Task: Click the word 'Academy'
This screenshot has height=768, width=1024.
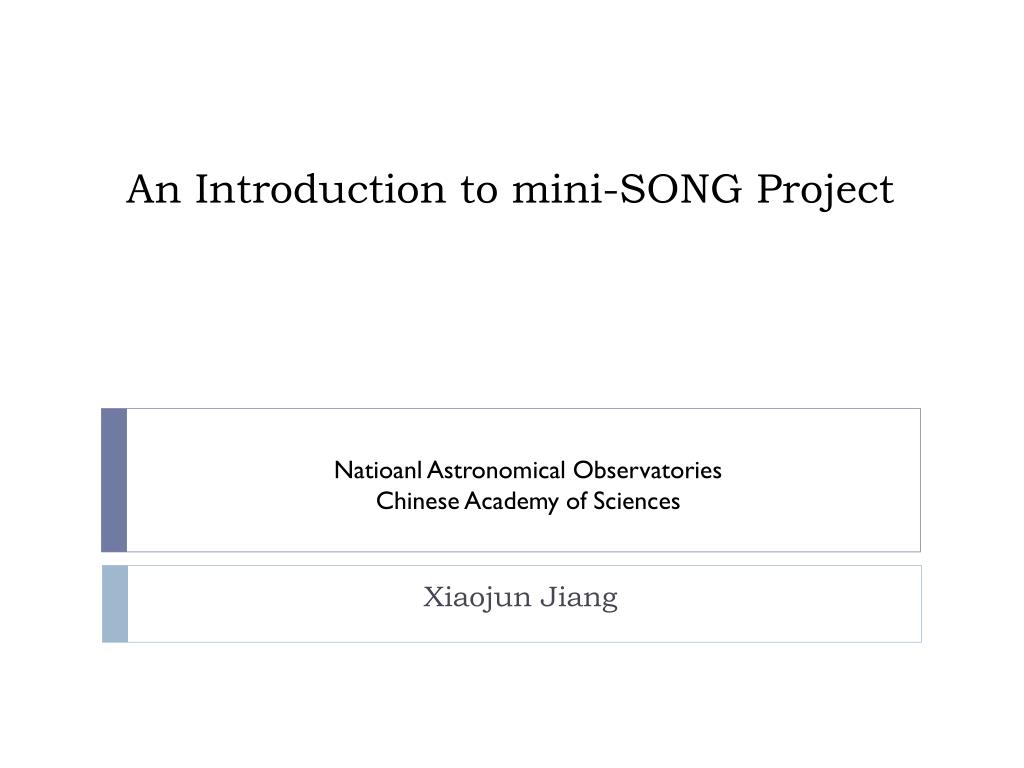Action: point(512,502)
